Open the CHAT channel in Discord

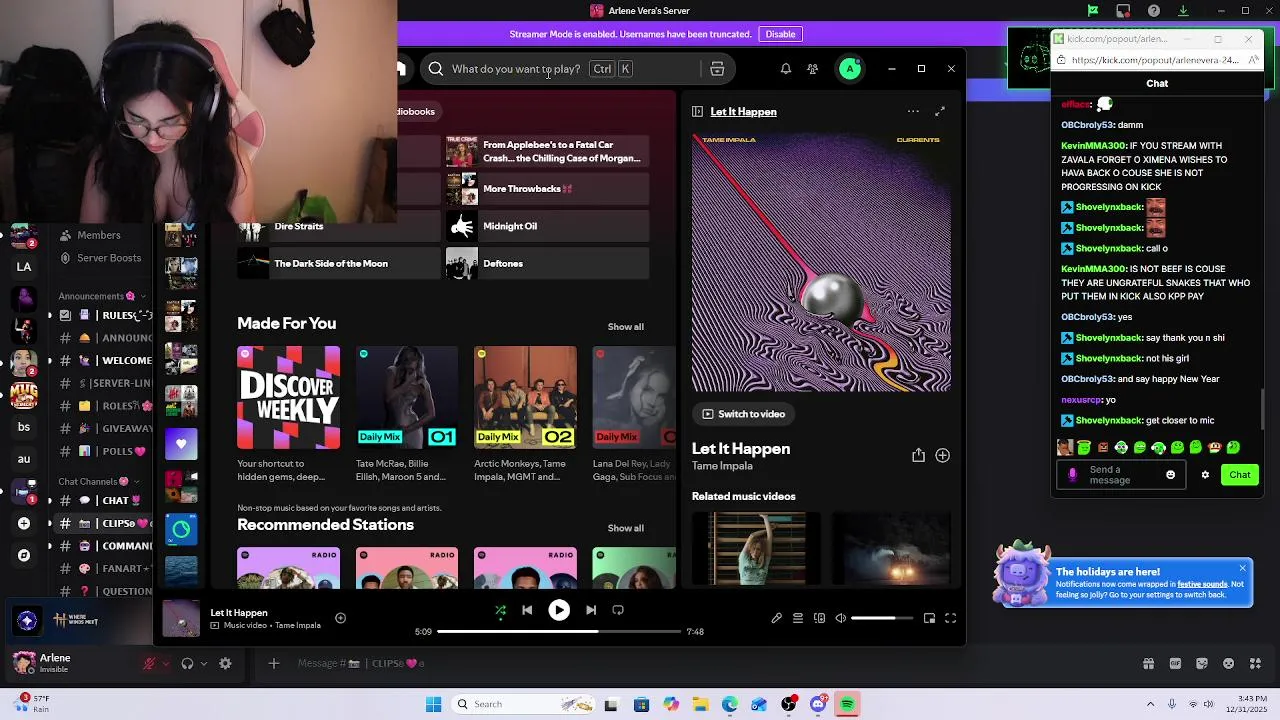click(x=105, y=500)
